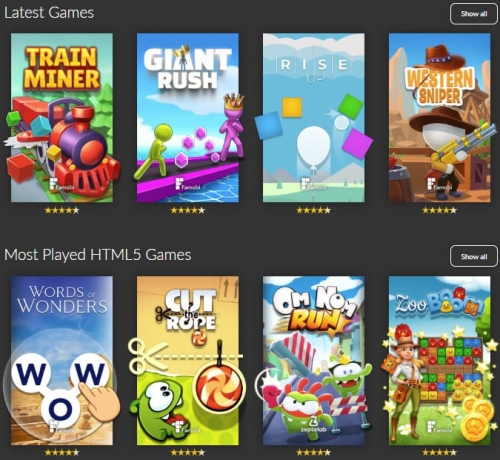Click star rating under Om Nom Run
500x460 pixels.
point(314,453)
